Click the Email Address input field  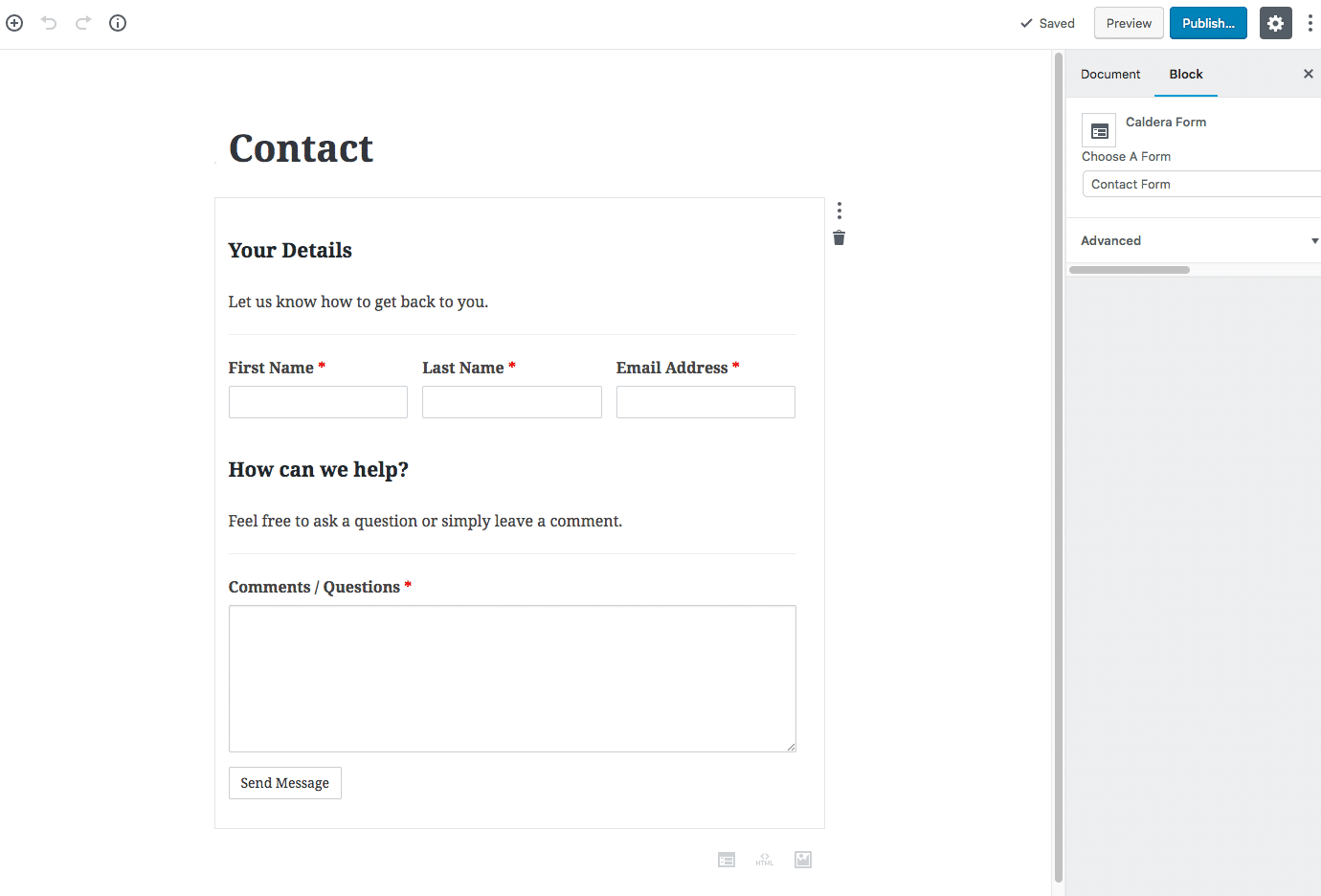(705, 402)
